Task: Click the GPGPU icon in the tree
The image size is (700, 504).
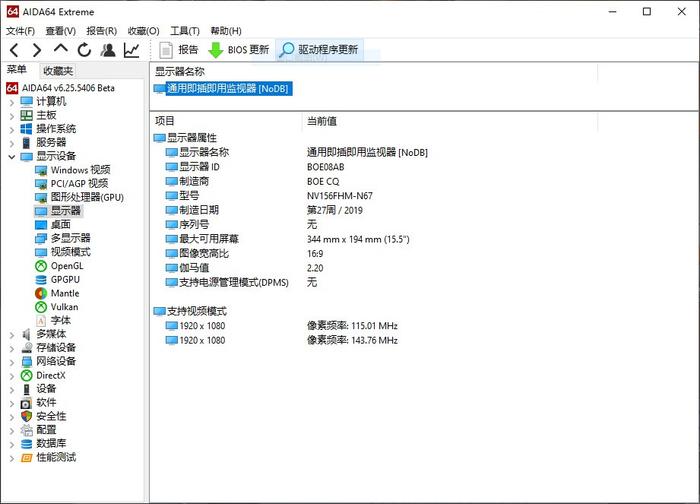Action: 41,280
